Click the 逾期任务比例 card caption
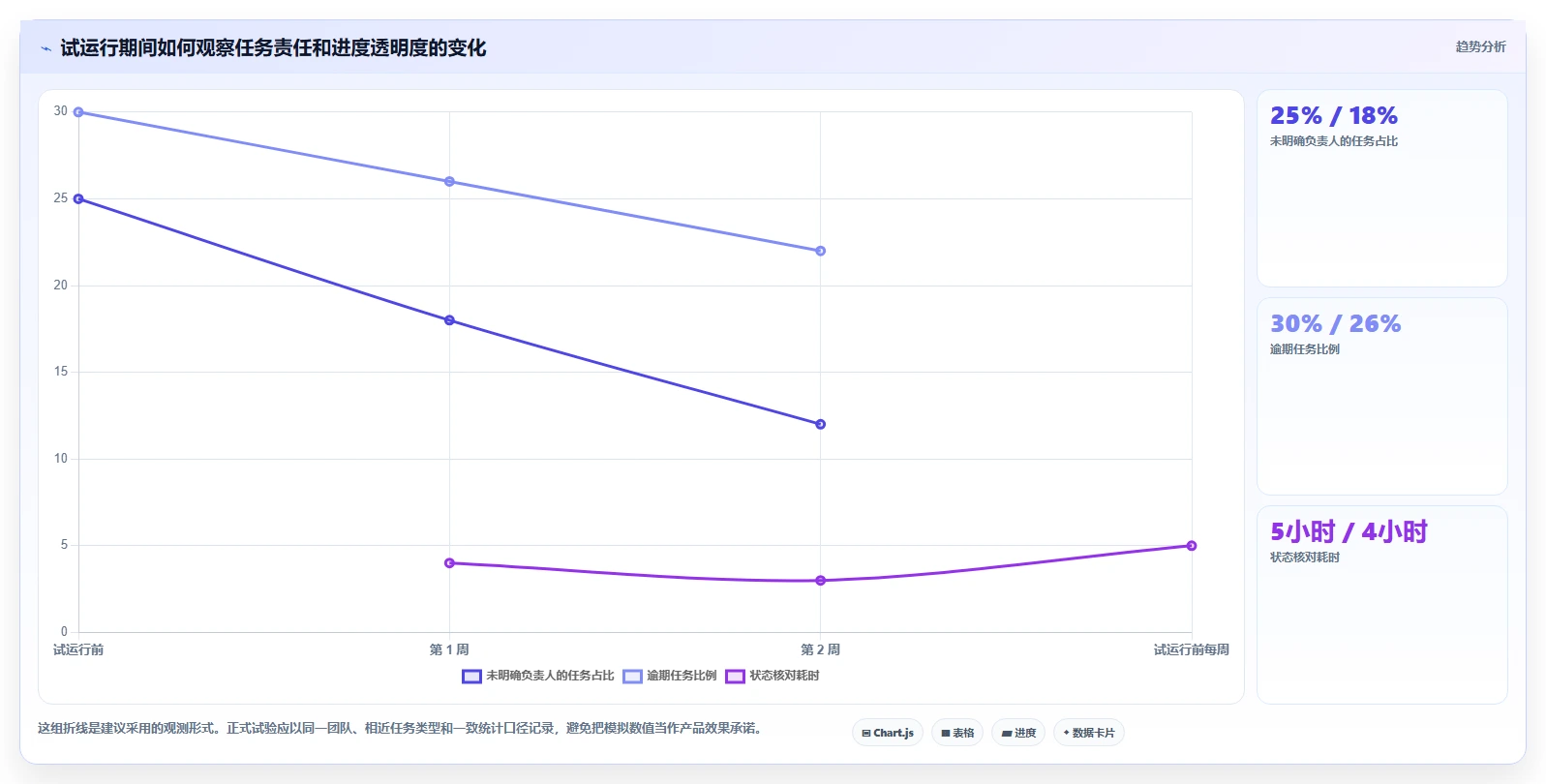Image resolution: width=1546 pixels, height=784 pixels. pos(1305,349)
